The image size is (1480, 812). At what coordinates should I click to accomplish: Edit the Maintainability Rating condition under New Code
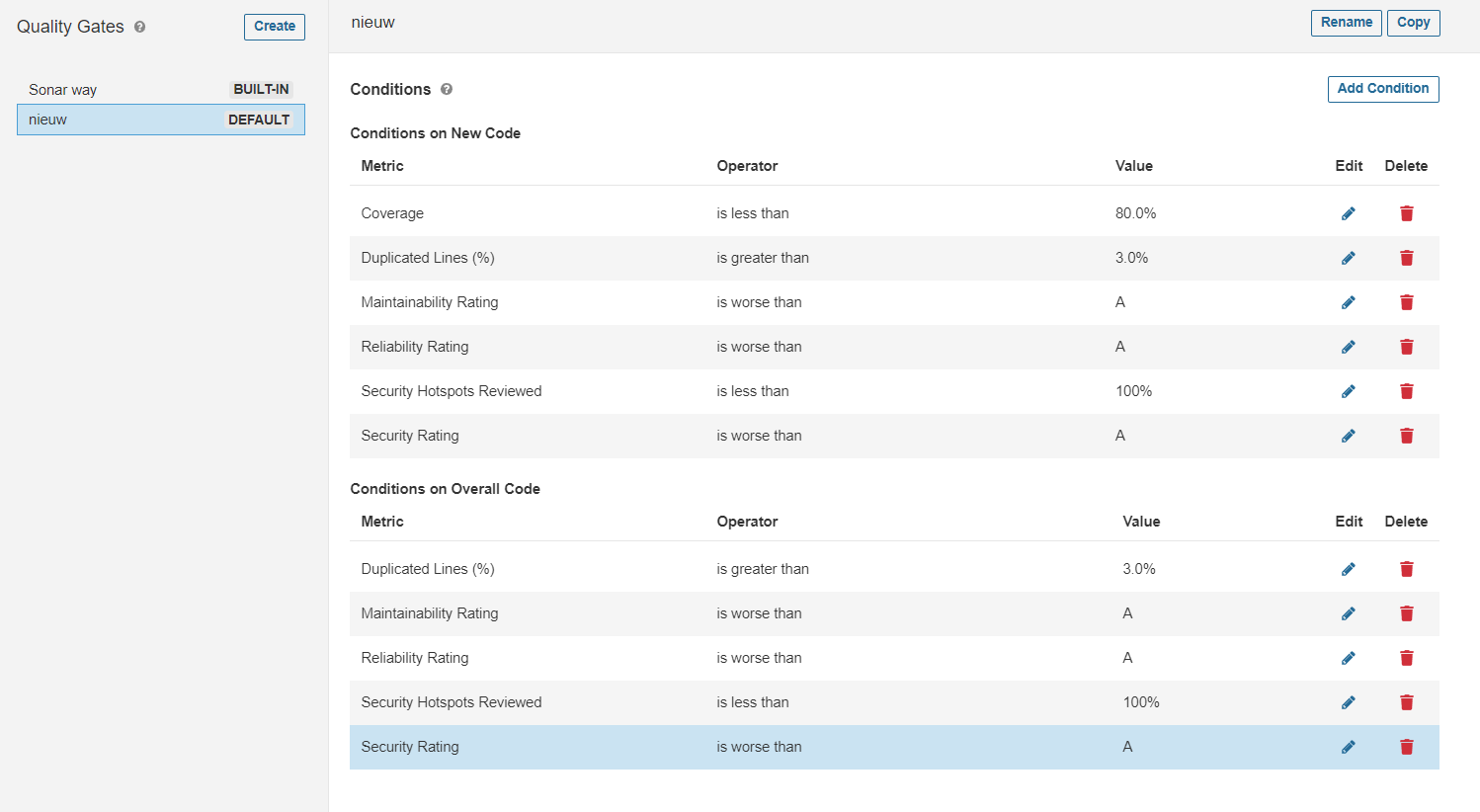click(x=1349, y=302)
